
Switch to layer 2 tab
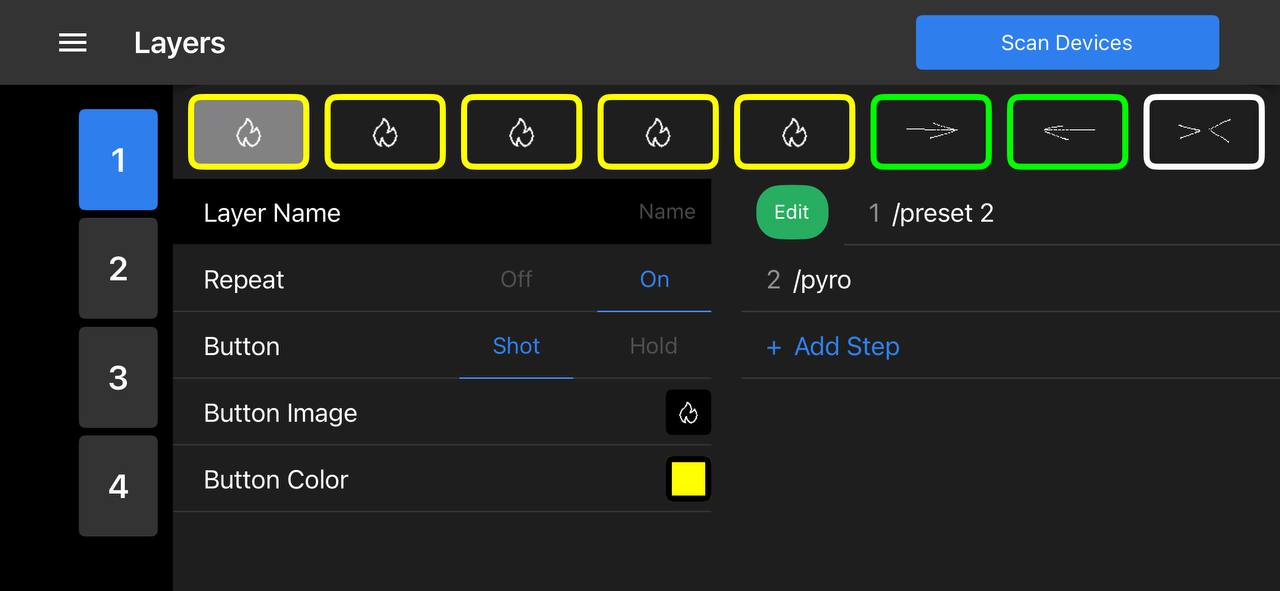click(118, 268)
